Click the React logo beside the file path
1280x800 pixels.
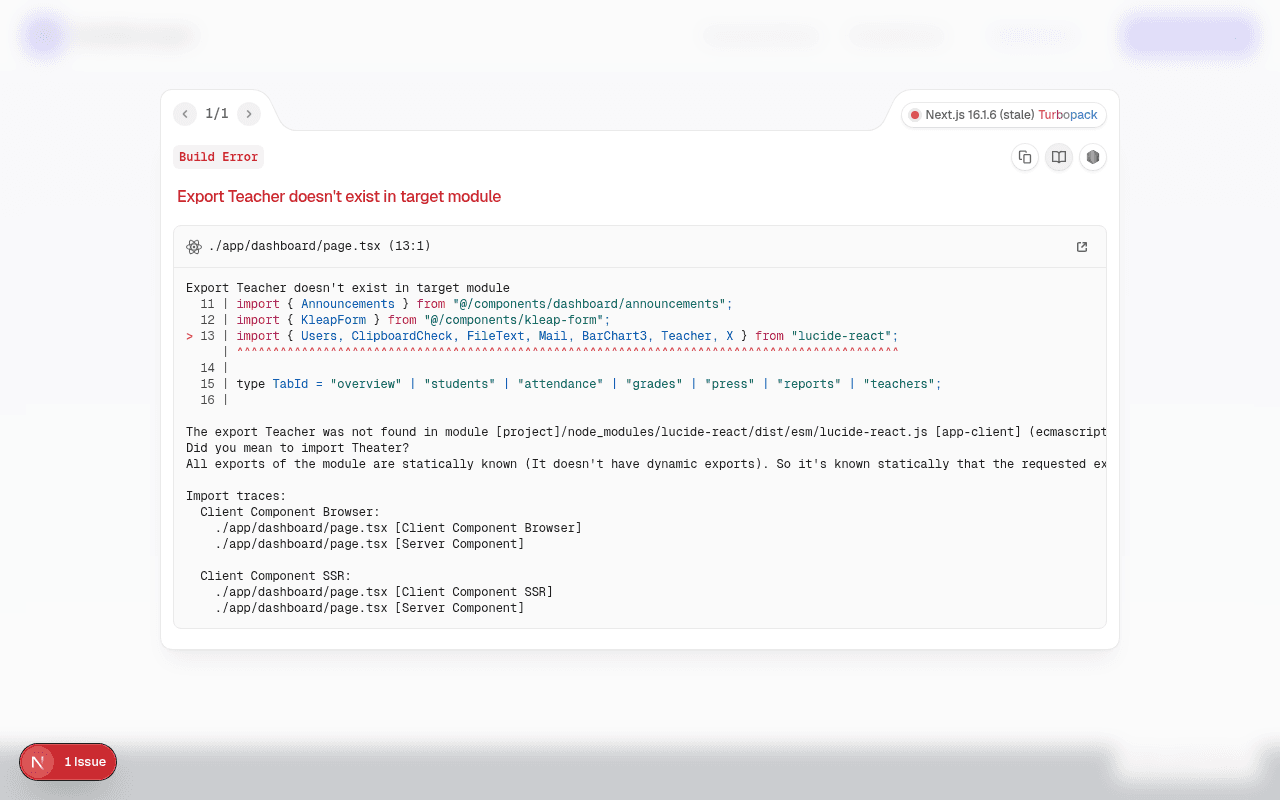coord(194,247)
